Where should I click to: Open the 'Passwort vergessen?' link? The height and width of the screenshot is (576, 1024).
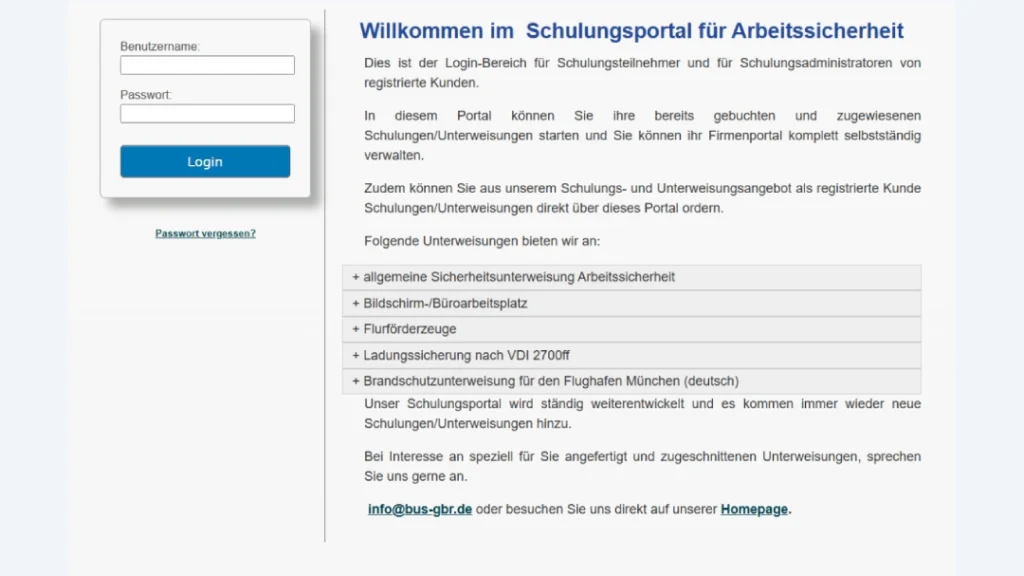[205, 233]
